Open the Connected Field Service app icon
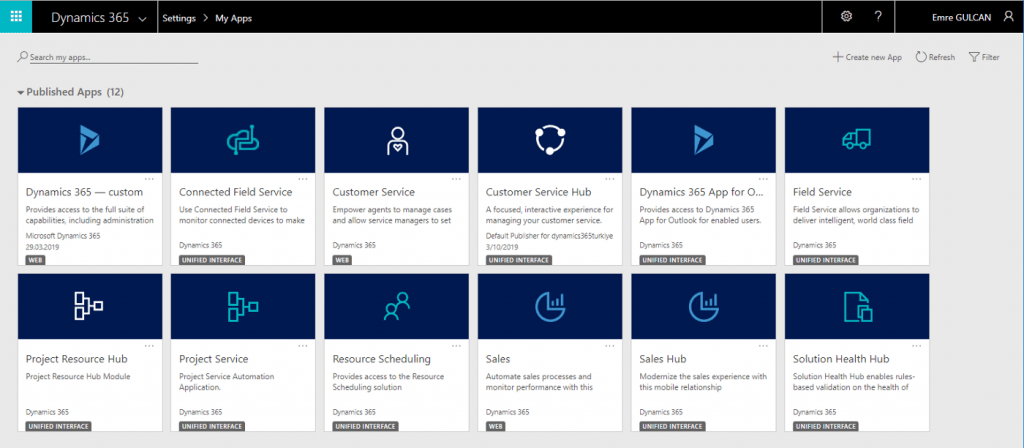This screenshot has width=1024, height=448. (243, 140)
